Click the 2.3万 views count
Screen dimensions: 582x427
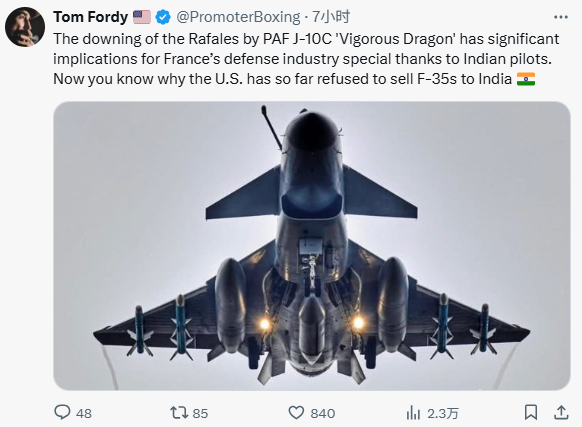[443, 413]
